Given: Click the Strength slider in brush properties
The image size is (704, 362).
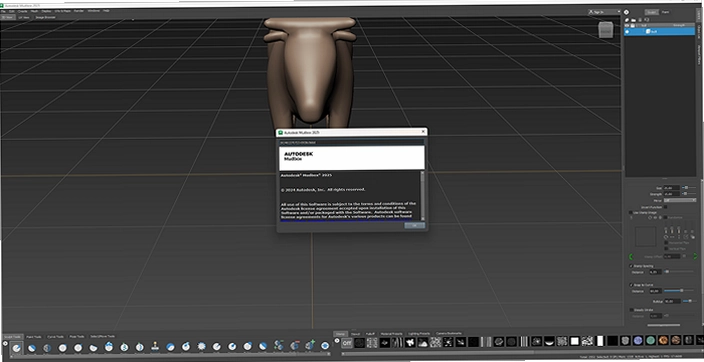Looking at the screenshot, I should pyautogui.click(x=690, y=194).
